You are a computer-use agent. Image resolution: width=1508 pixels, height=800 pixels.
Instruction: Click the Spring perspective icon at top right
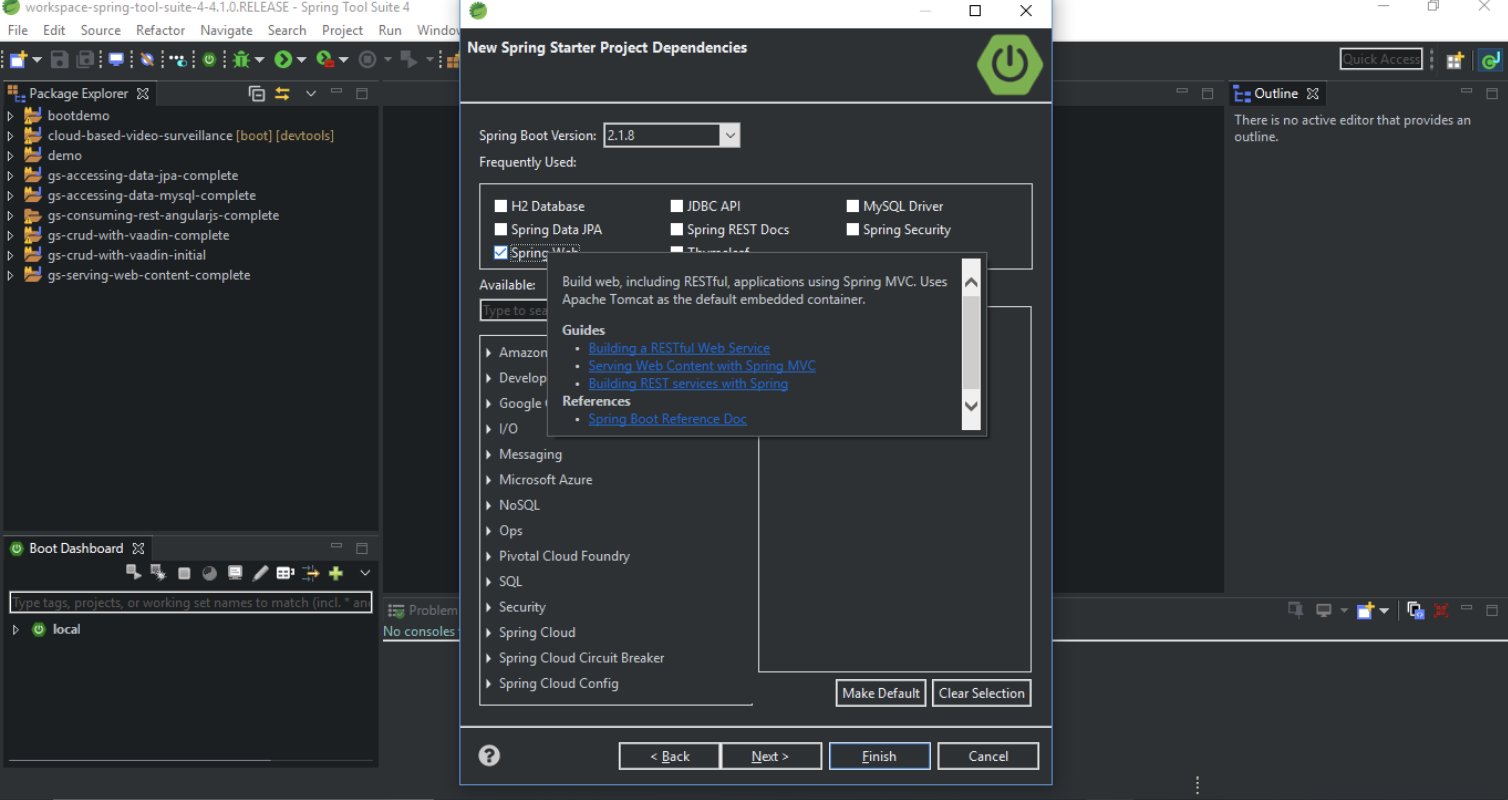[1488, 60]
